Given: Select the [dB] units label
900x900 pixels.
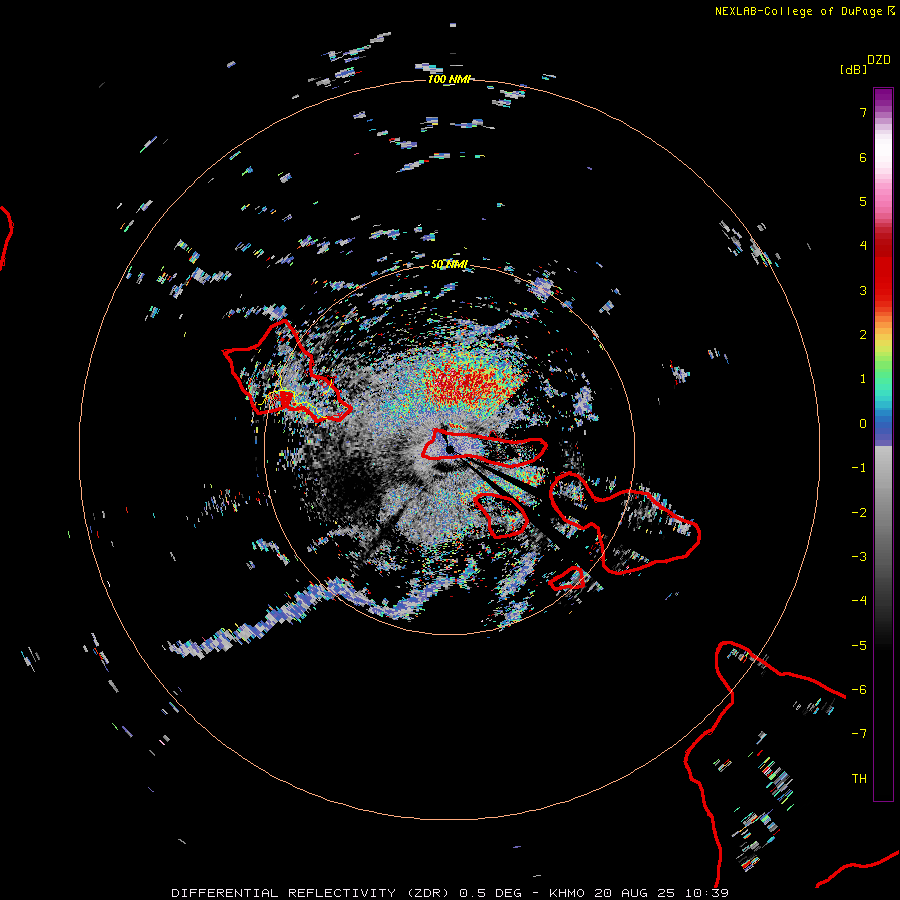Looking at the screenshot, I should [853, 69].
